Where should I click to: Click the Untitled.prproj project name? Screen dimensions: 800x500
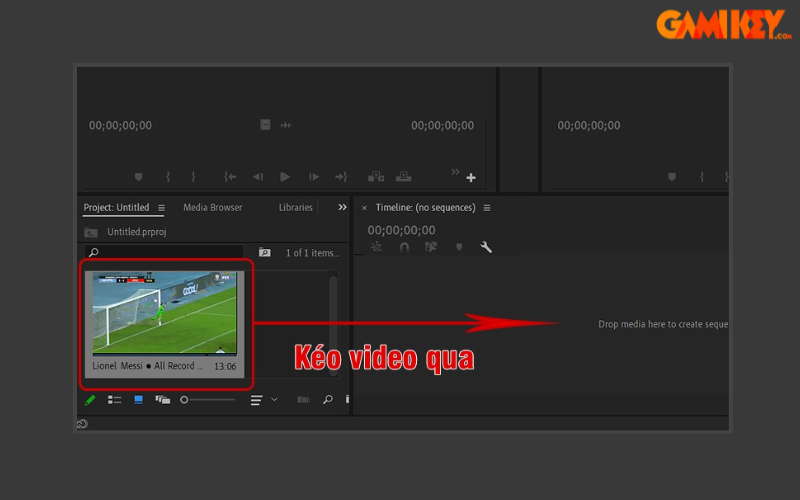(x=137, y=232)
